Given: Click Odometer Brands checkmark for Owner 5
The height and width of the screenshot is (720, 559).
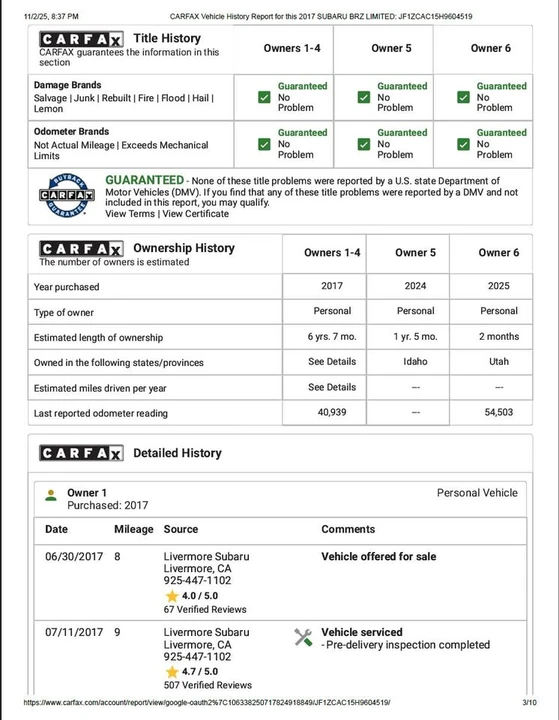Looking at the screenshot, I should click(x=364, y=144).
